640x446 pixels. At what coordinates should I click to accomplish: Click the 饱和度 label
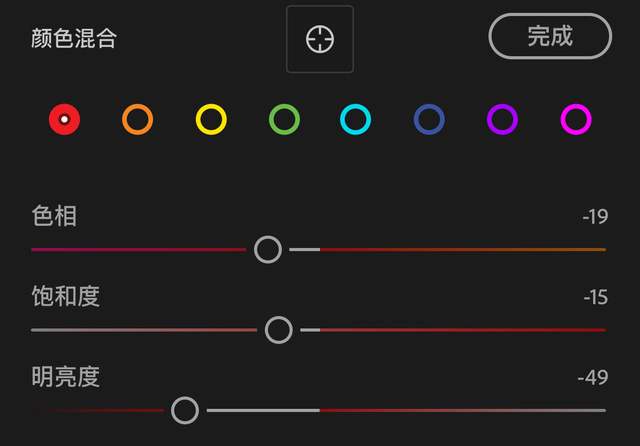point(65,296)
